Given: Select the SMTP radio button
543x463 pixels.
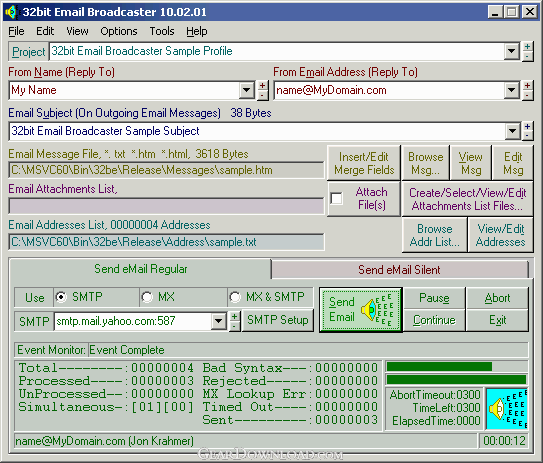Looking at the screenshot, I should [61, 297].
